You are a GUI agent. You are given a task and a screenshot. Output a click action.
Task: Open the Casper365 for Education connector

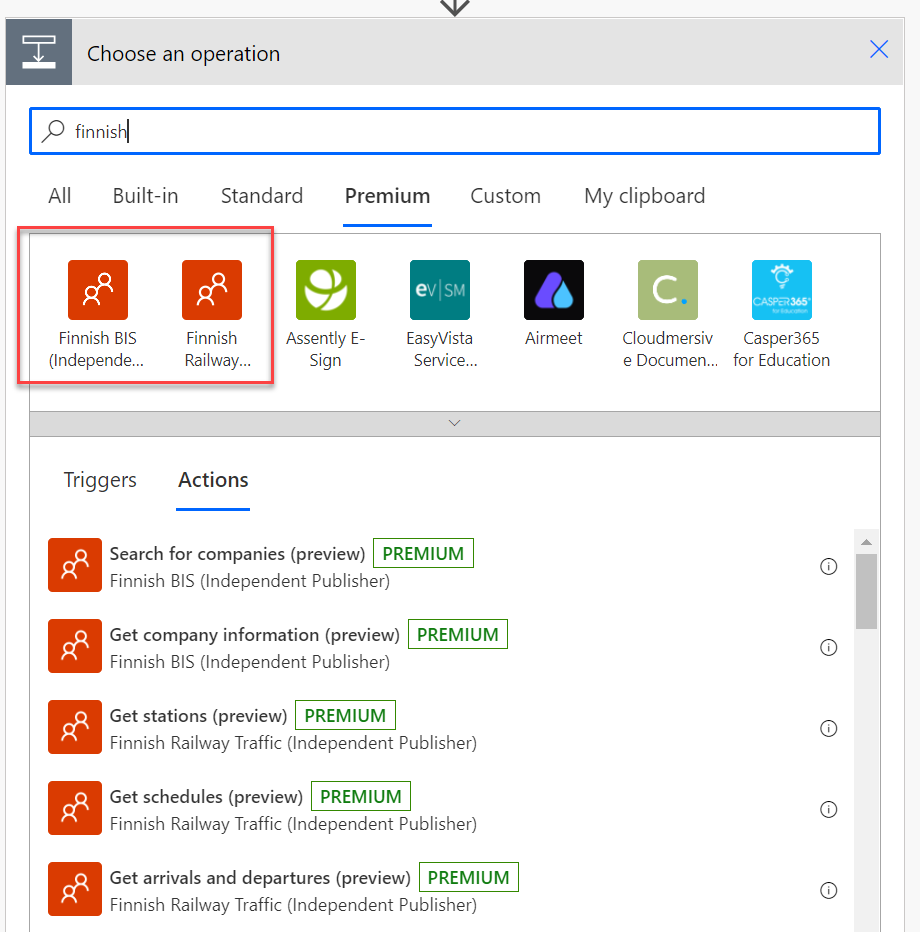(781, 290)
